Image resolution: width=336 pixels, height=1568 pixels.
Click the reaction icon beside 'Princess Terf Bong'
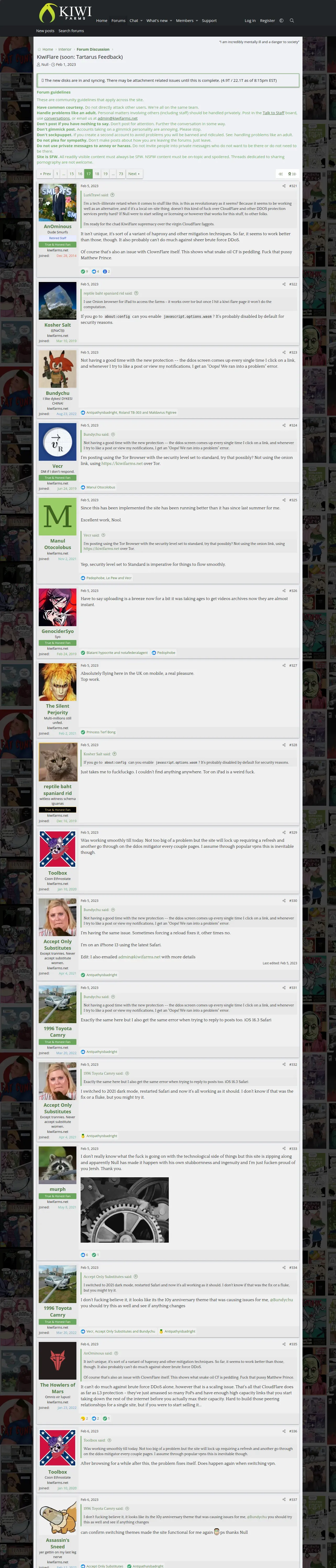tap(83, 732)
